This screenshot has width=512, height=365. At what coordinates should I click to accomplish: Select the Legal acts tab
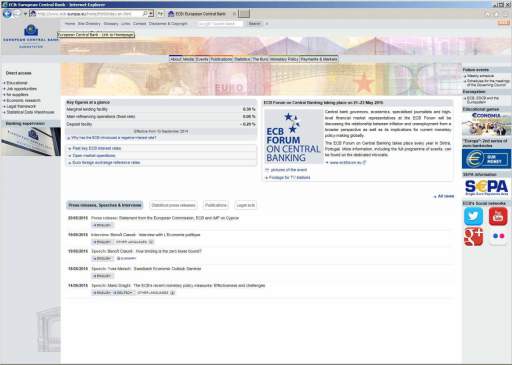tap(246, 205)
